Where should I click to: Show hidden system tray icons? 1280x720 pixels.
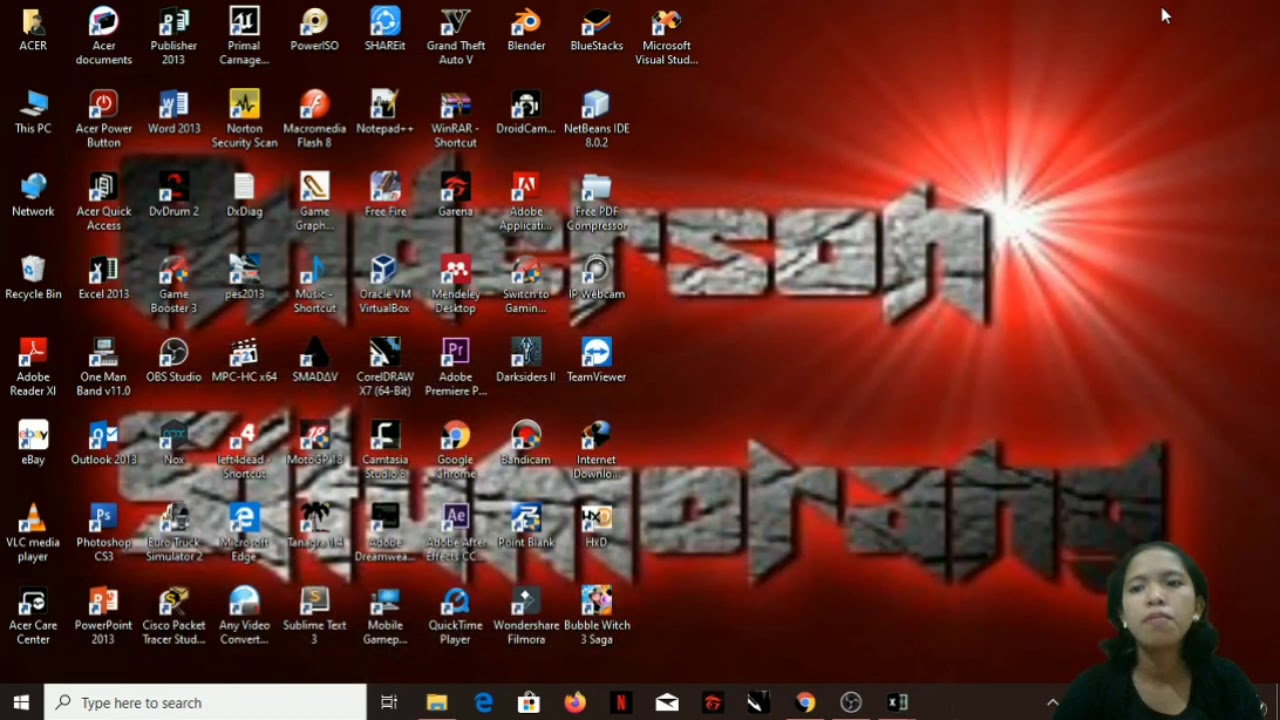(1052, 702)
